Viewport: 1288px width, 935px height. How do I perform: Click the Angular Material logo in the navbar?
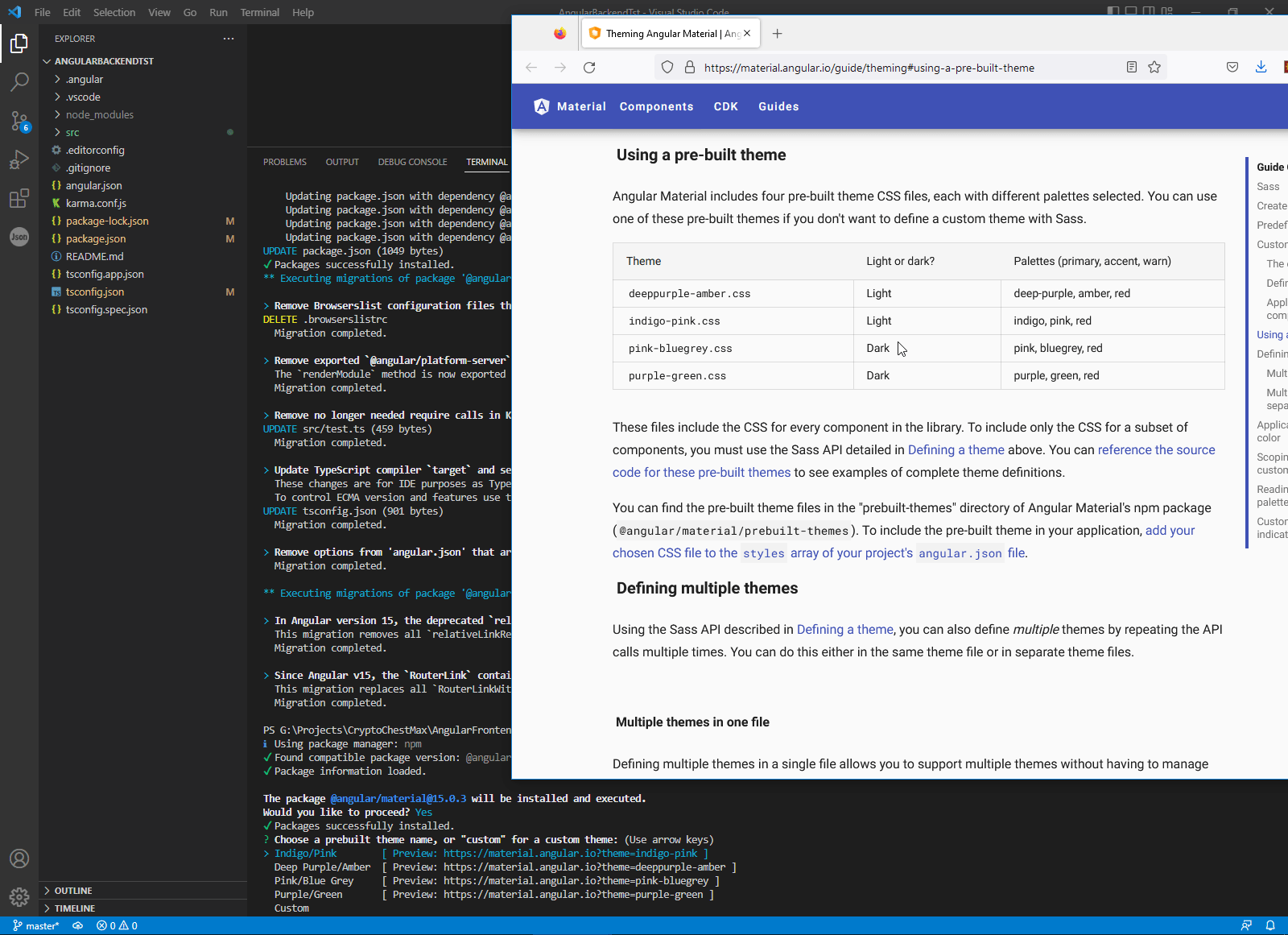(542, 105)
